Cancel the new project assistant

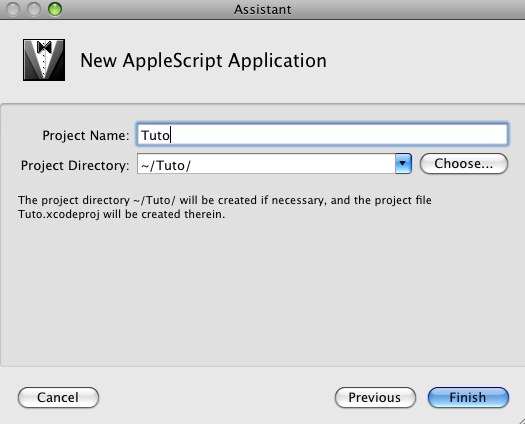(x=58, y=398)
